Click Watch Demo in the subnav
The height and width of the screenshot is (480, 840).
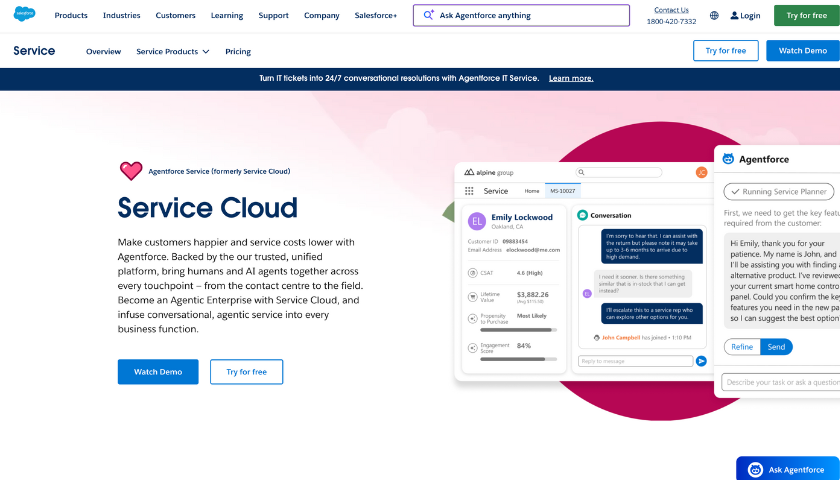coord(802,50)
